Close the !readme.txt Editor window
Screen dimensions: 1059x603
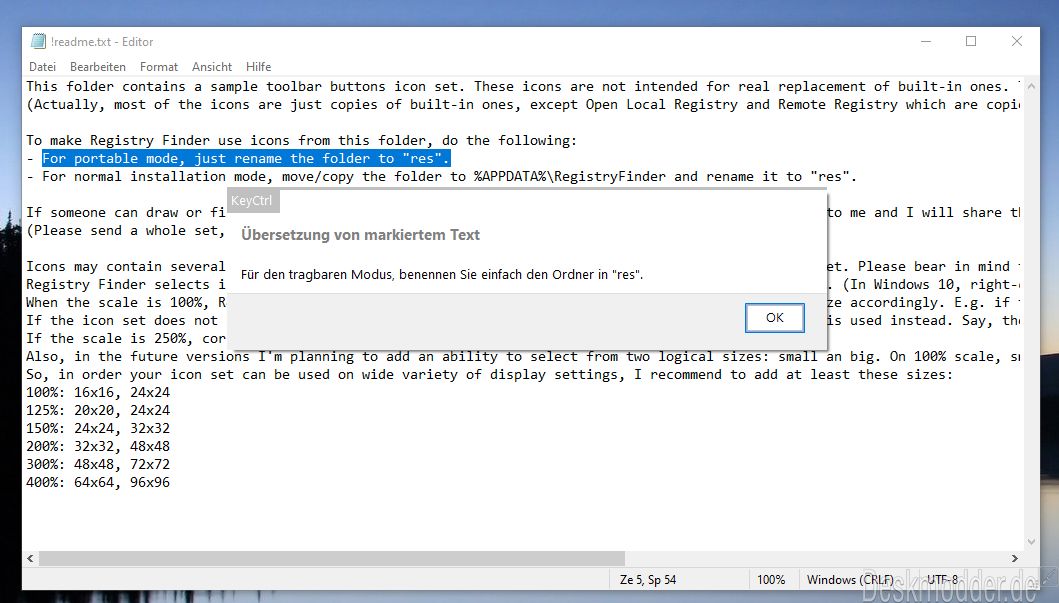pos(1016,41)
